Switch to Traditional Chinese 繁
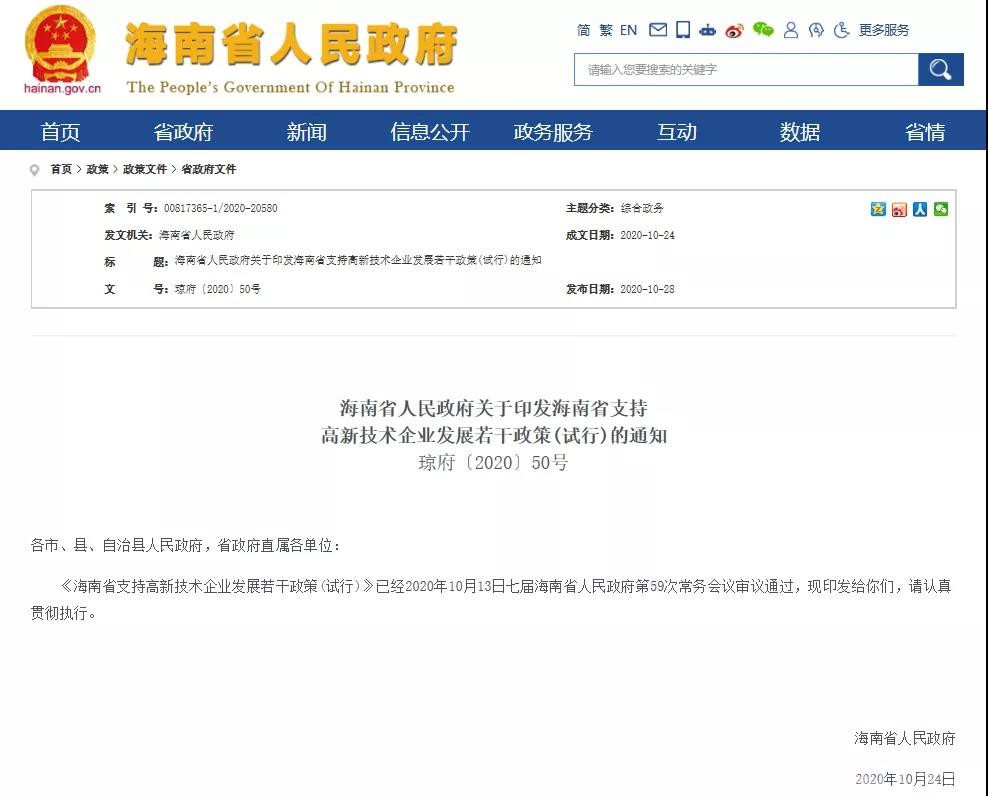Screen dimensions: 988x796 coord(606,30)
